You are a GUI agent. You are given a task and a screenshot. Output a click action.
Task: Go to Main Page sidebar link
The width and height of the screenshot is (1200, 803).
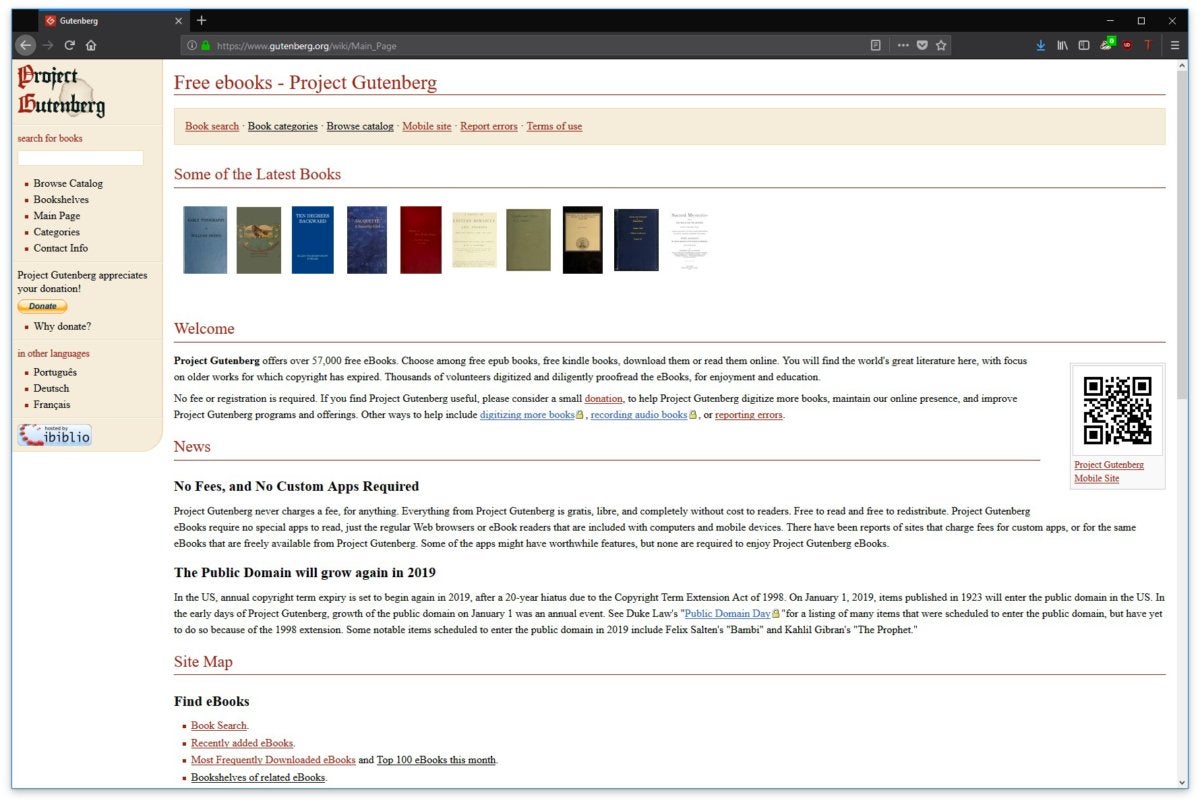pyautogui.click(x=57, y=216)
